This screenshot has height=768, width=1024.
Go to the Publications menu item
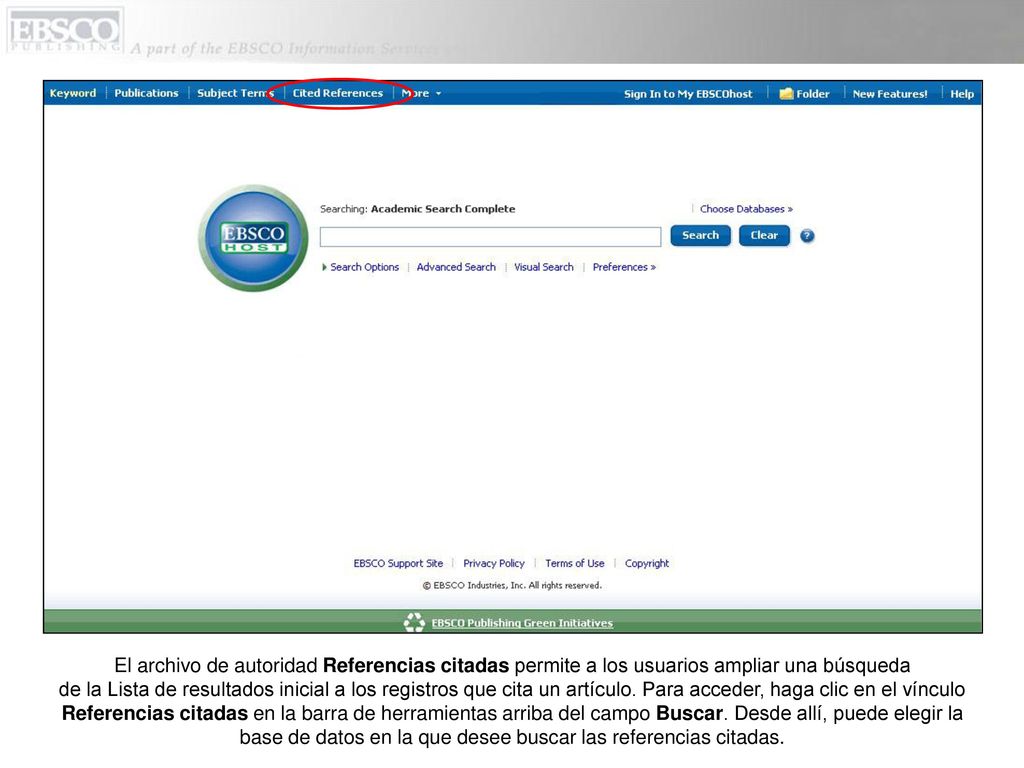146,93
